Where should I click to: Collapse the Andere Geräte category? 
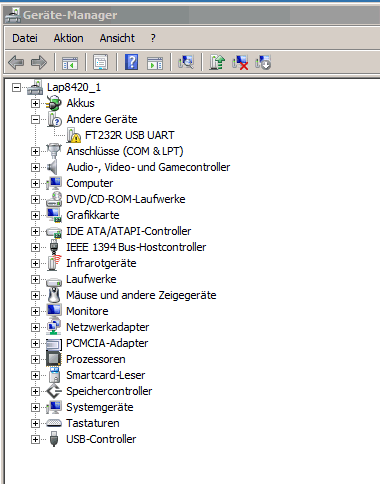[35, 119]
